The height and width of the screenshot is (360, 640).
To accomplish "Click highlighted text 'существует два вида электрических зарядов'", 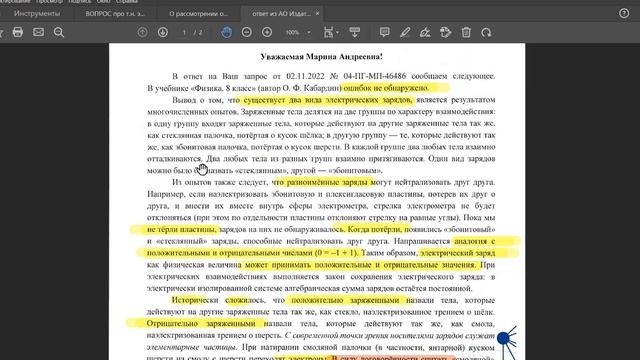I will tap(328, 100).
